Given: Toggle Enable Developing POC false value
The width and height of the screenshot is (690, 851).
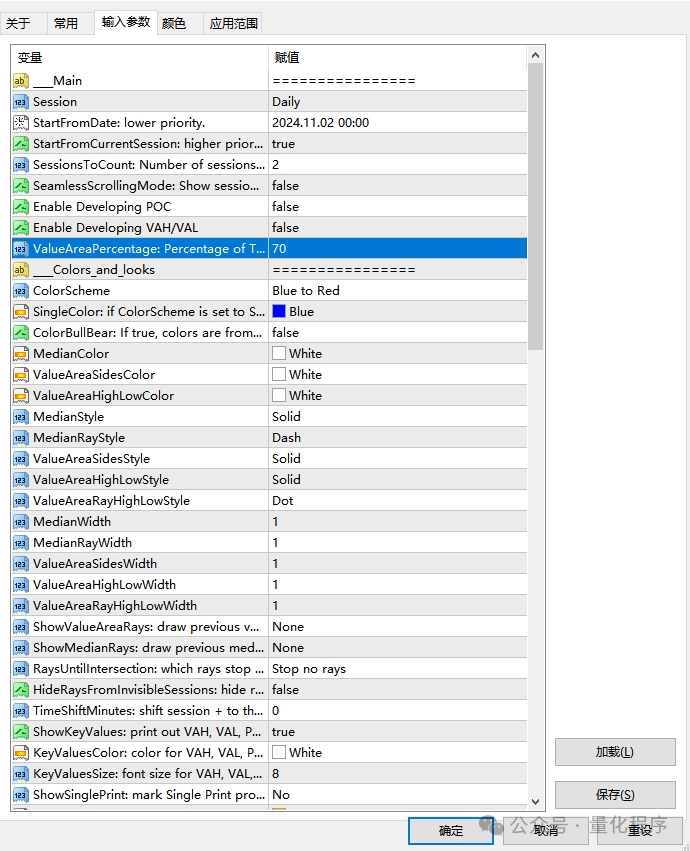Looking at the screenshot, I should (397, 207).
